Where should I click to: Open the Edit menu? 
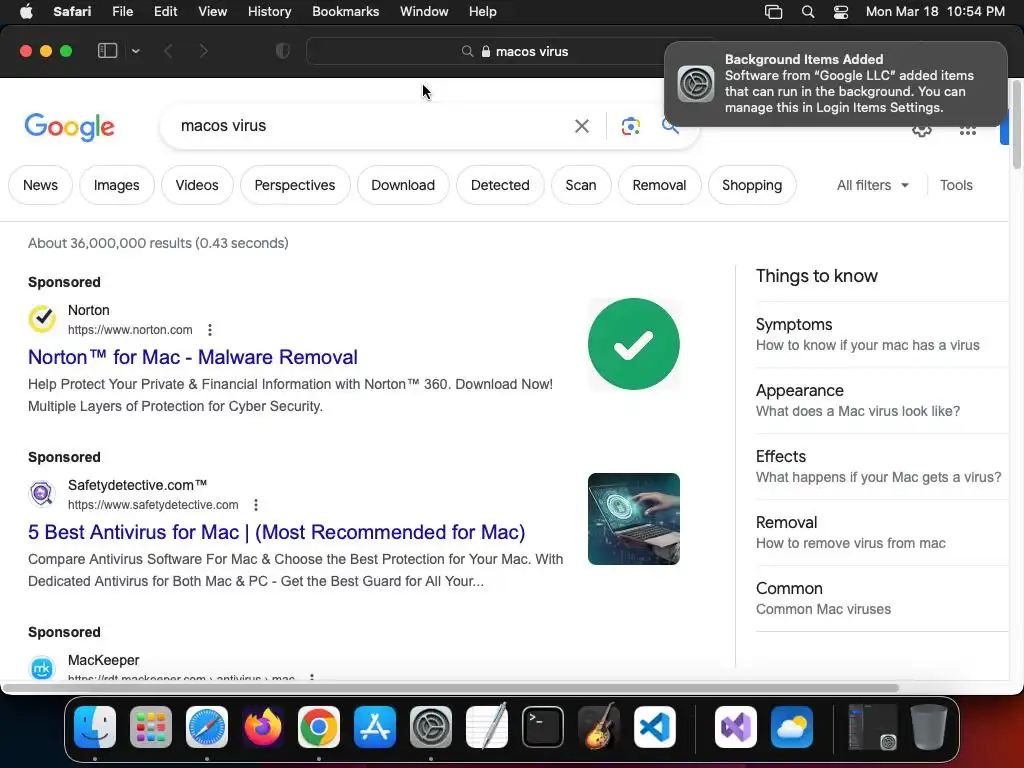[x=165, y=11]
